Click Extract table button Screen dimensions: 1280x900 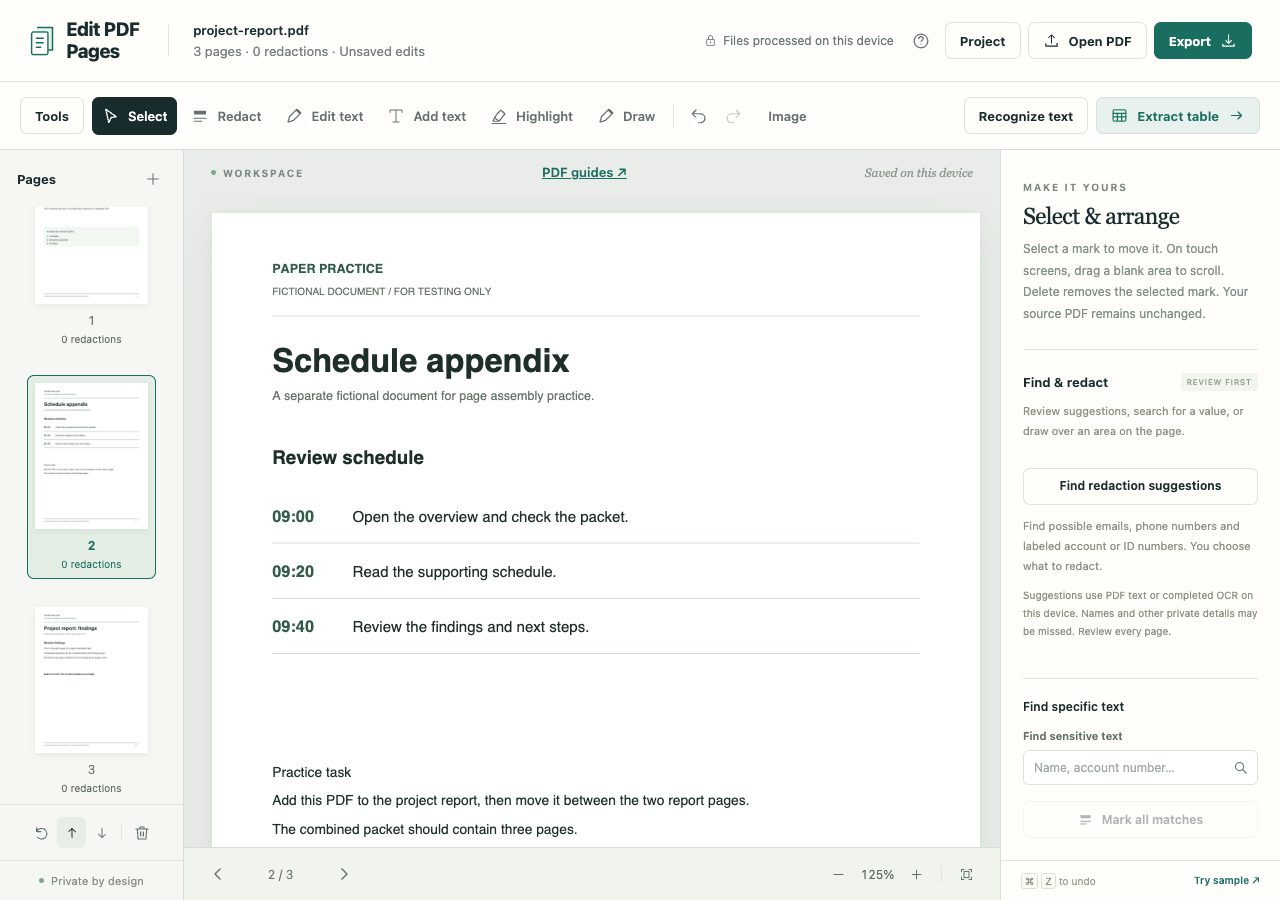point(1178,116)
